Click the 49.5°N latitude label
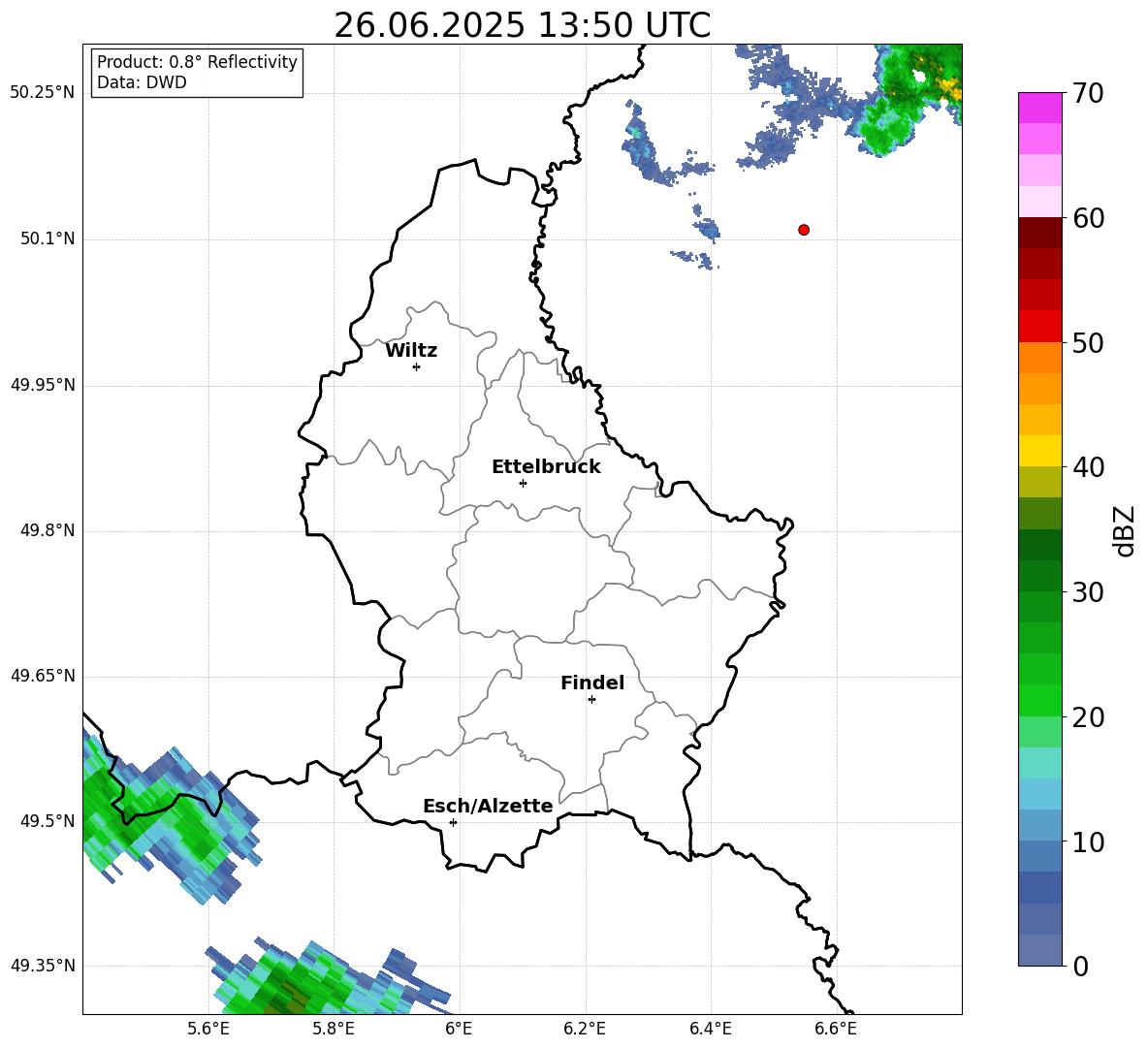This screenshot has width=1148, height=1048. (48, 821)
